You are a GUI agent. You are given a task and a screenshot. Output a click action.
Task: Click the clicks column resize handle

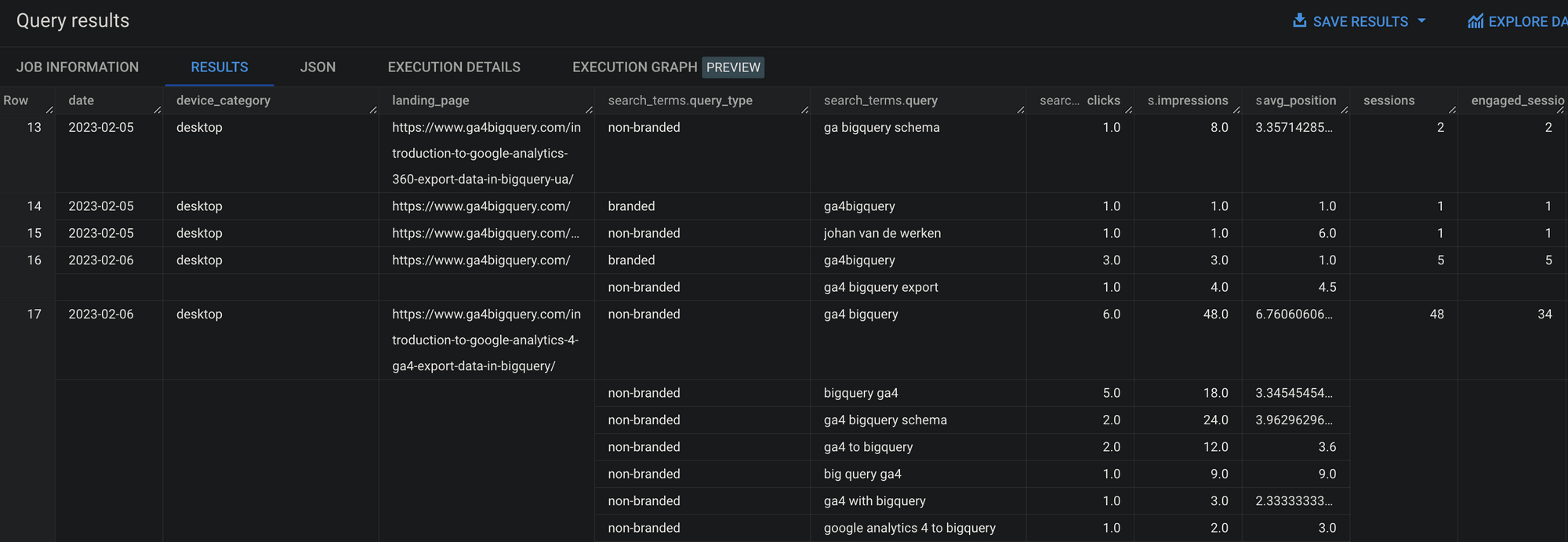[x=1129, y=110]
